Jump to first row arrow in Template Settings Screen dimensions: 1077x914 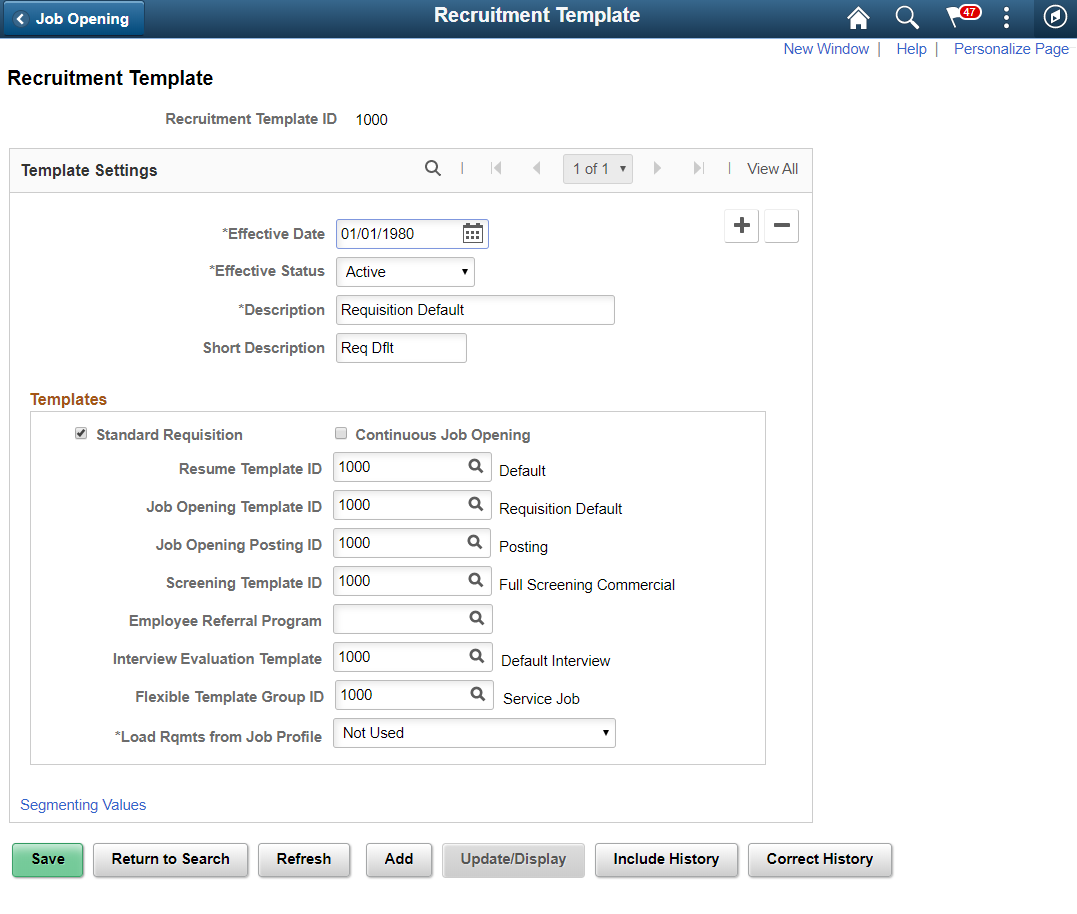[496, 168]
